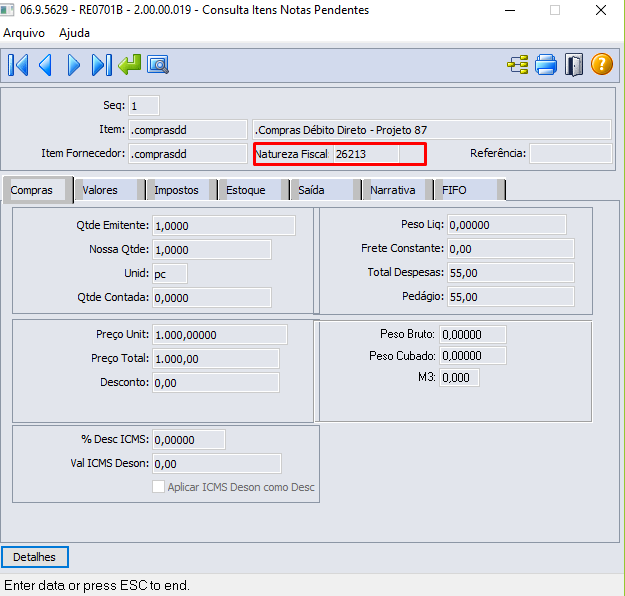Click the Unid field showing pc

click(x=170, y=274)
